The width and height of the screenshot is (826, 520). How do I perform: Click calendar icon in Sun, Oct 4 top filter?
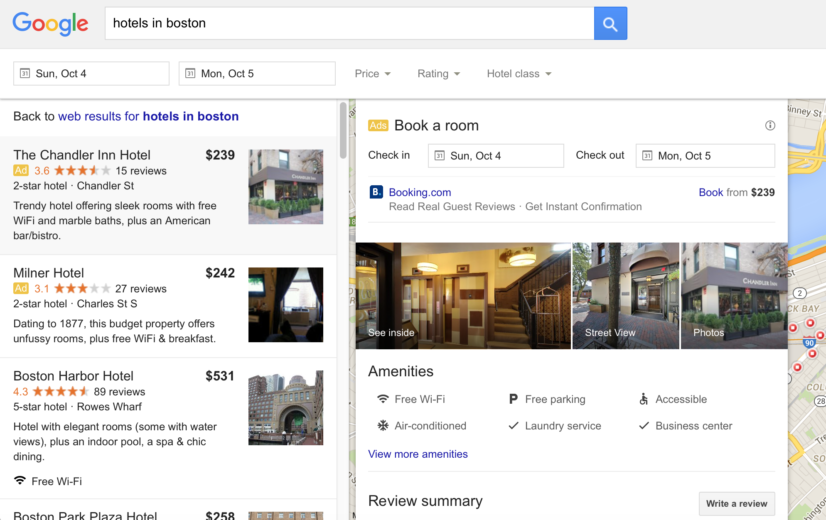[x=25, y=73]
